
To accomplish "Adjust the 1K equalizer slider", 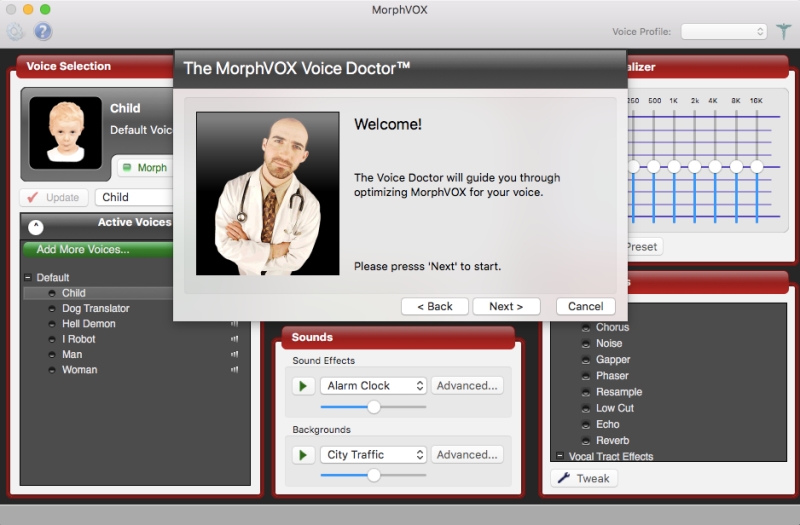I will coord(674,166).
